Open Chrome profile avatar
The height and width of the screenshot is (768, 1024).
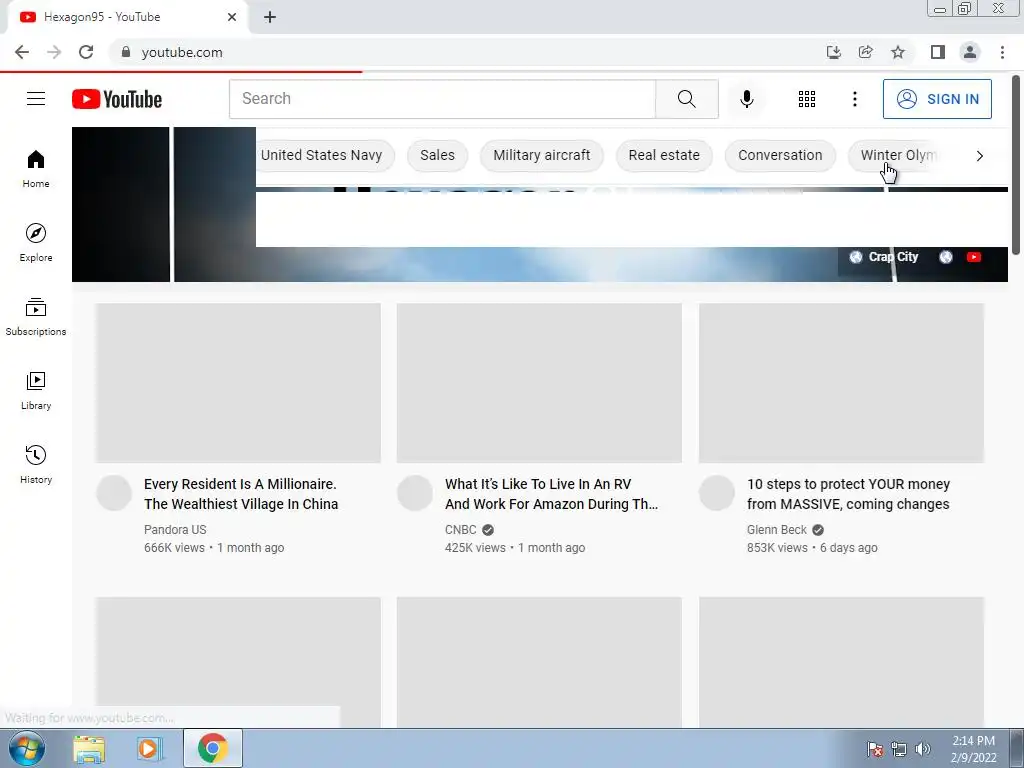click(x=970, y=52)
